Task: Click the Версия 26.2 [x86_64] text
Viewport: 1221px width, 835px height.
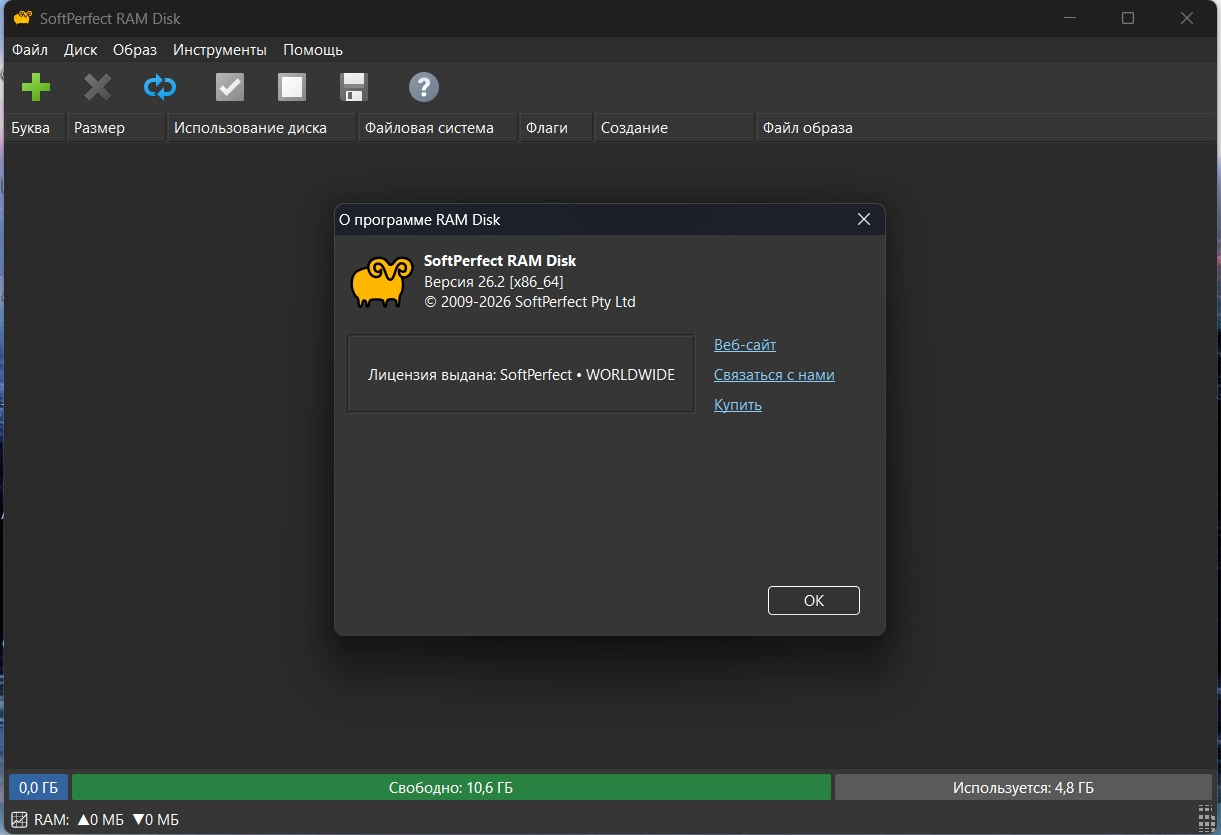Action: click(x=494, y=281)
